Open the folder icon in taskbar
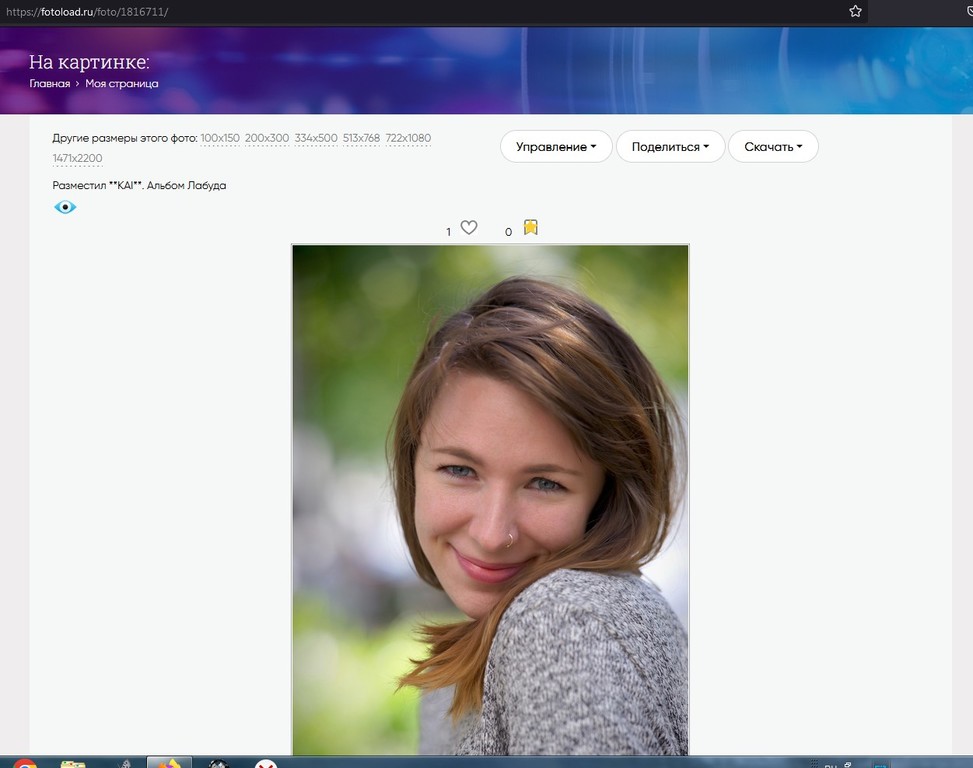This screenshot has height=768, width=973. click(73, 764)
